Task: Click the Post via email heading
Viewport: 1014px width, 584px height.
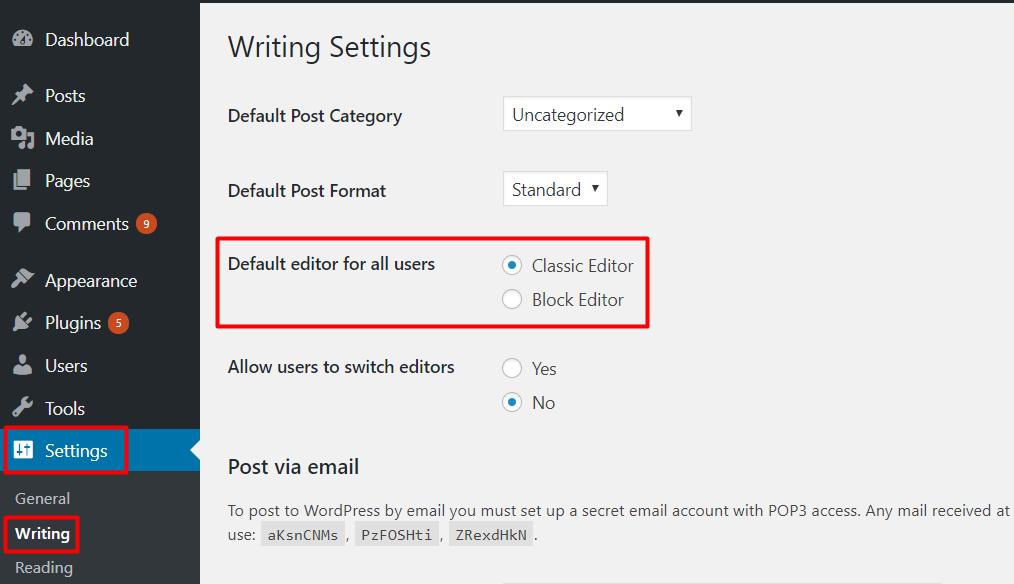Action: (294, 467)
